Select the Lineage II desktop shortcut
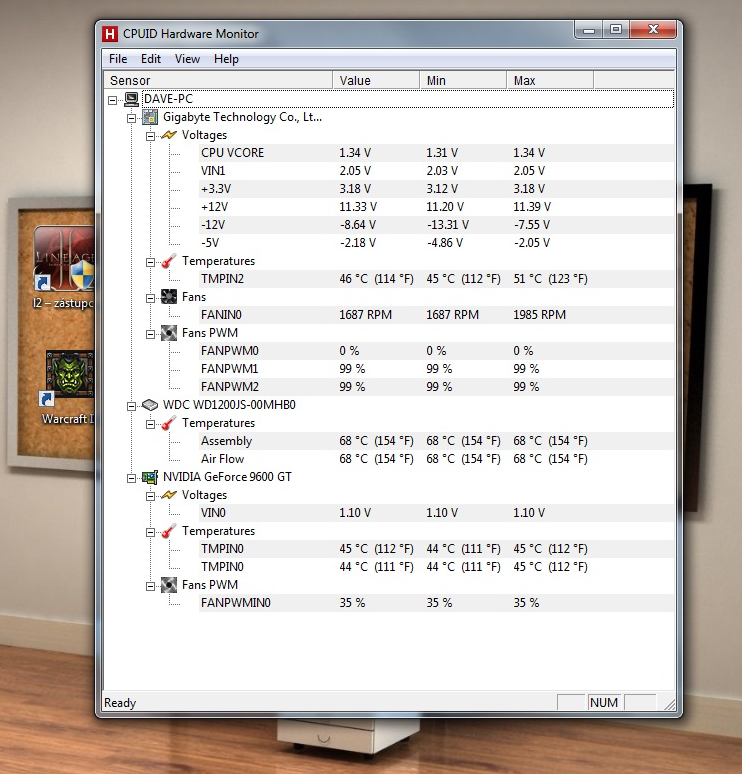The image size is (742, 774). click(x=63, y=267)
